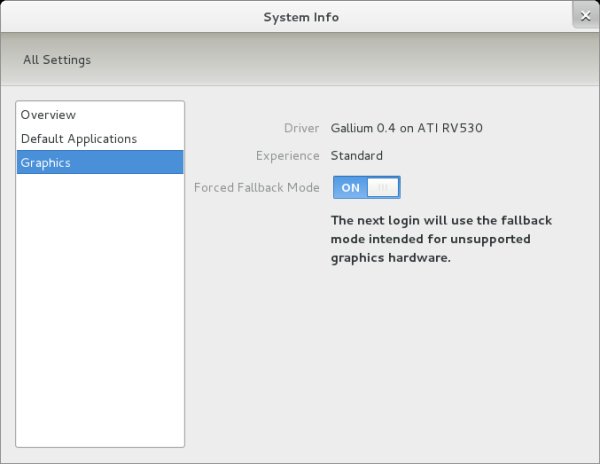Open the Default Applications section
The height and width of the screenshot is (464, 600).
(78, 139)
